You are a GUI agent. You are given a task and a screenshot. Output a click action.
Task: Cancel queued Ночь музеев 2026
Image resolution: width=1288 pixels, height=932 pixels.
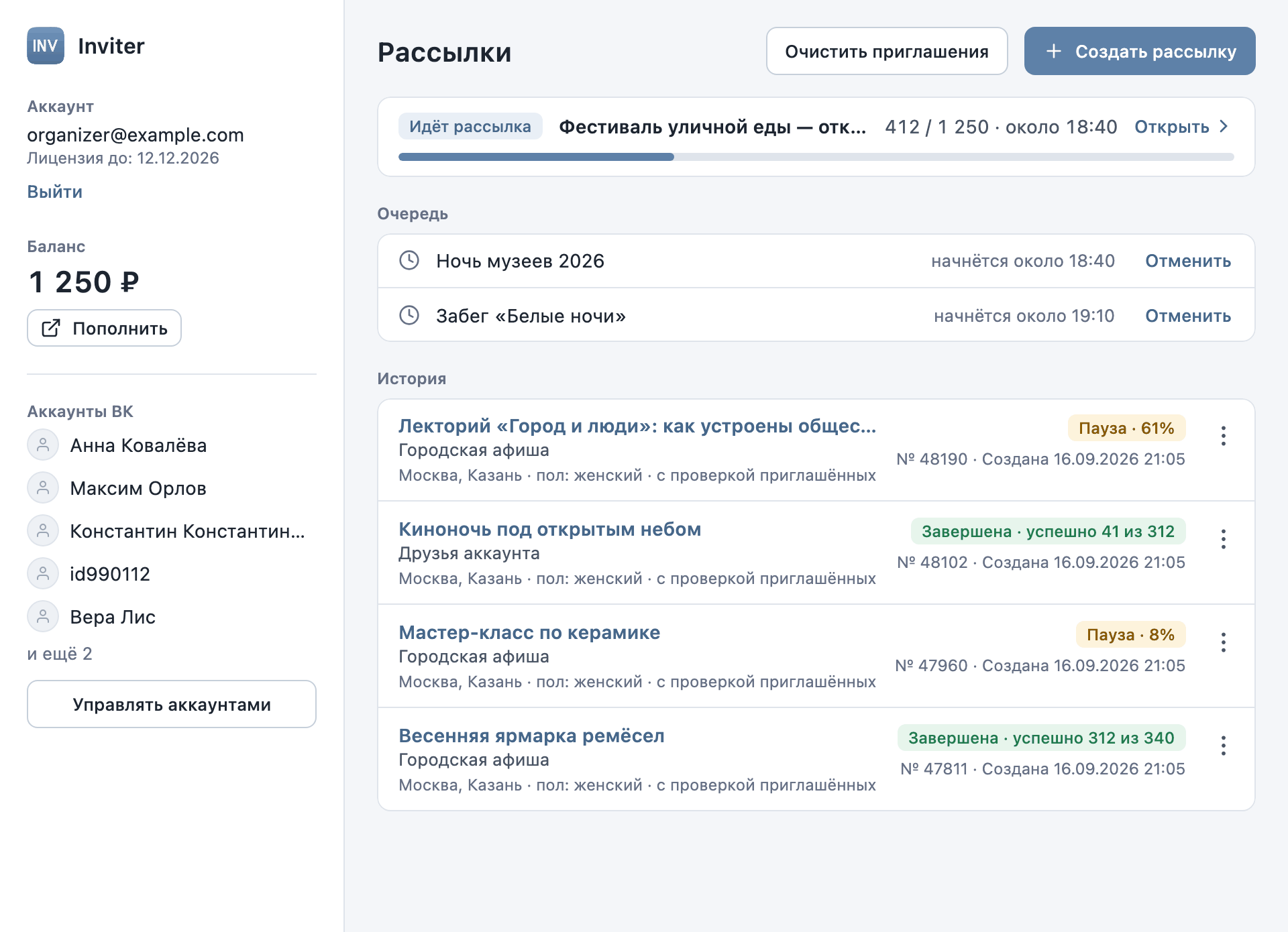pos(1188,261)
